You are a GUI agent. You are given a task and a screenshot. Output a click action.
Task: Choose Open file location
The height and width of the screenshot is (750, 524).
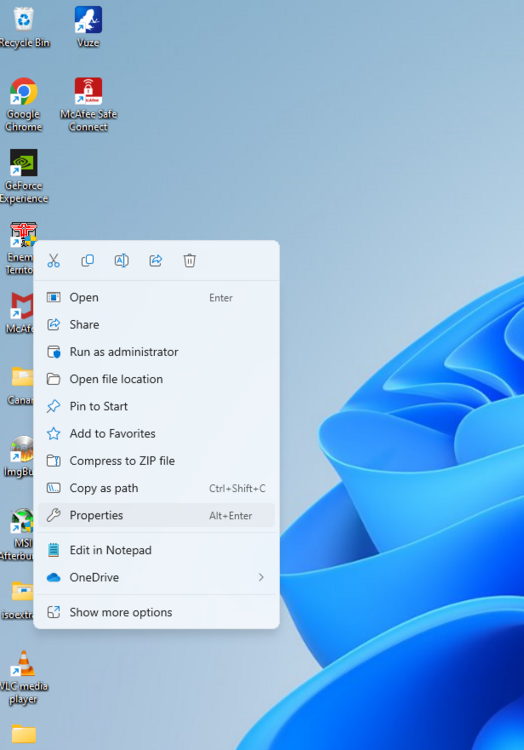coord(156,379)
